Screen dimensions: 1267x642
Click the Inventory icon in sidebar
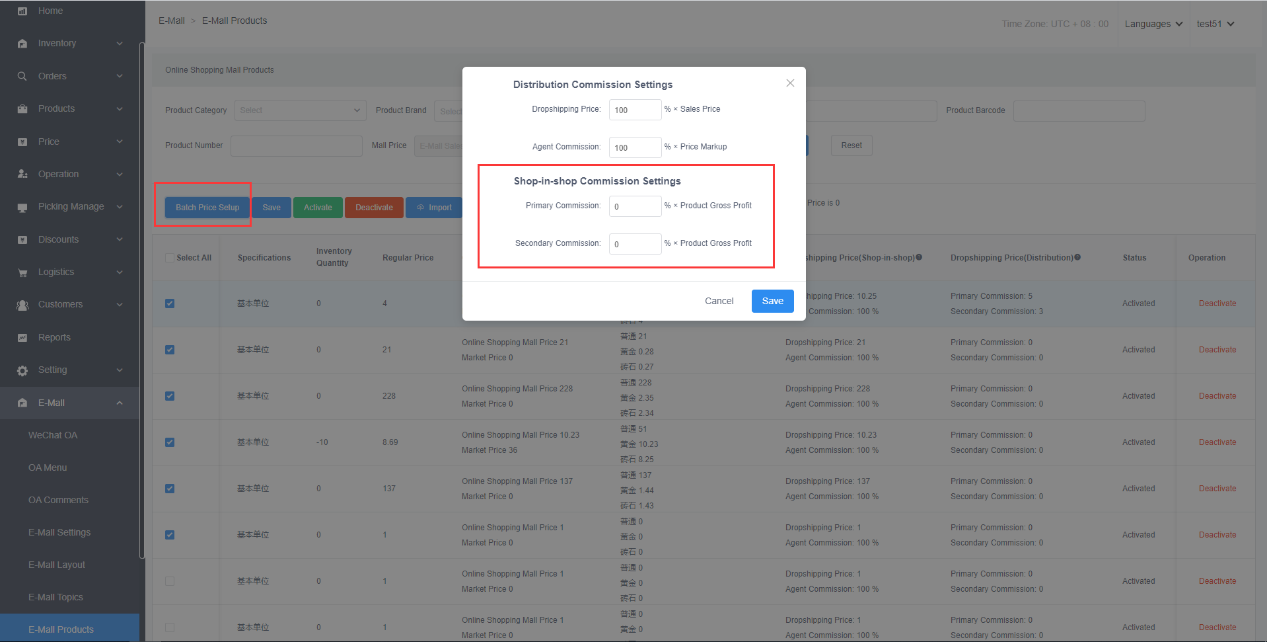click(22, 44)
